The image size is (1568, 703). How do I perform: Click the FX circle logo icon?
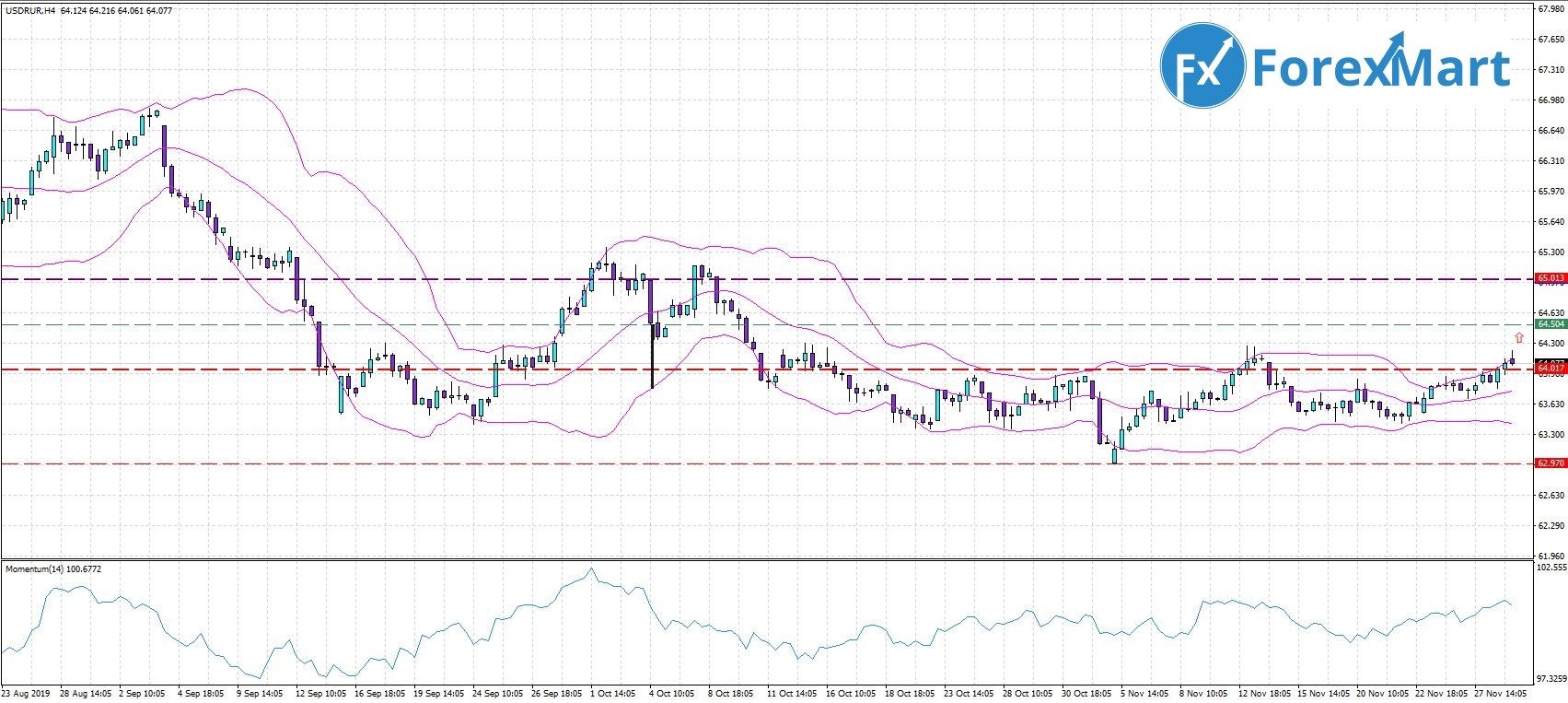(x=1202, y=65)
